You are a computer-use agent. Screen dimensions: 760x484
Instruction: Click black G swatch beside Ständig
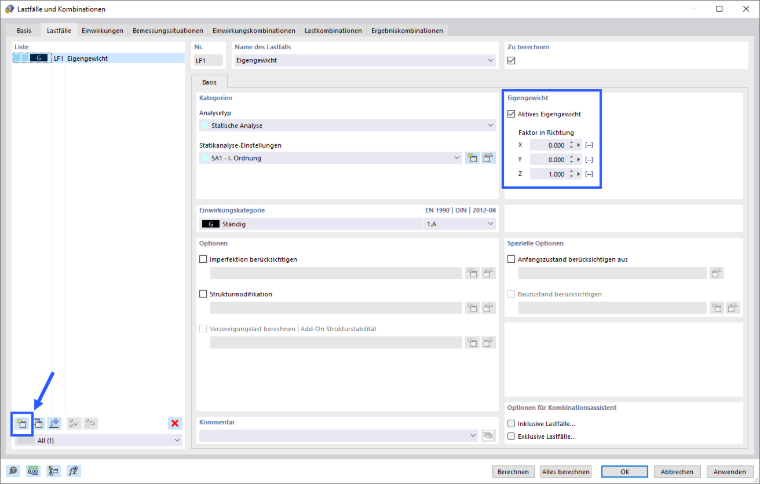pyautogui.click(x=210, y=224)
